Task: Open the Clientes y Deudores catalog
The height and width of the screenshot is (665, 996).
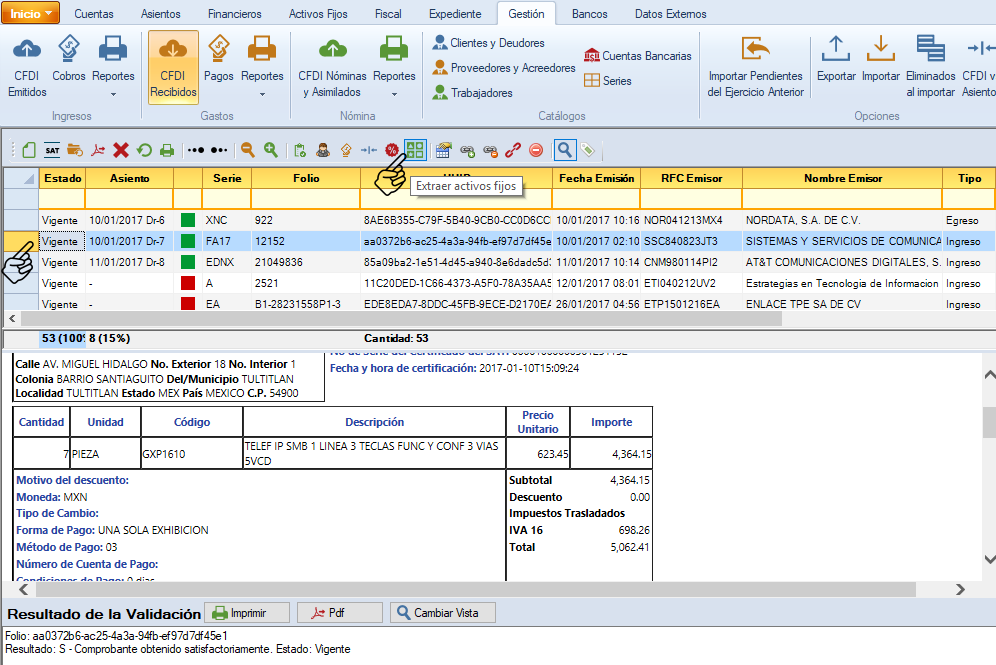Action: click(x=488, y=43)
